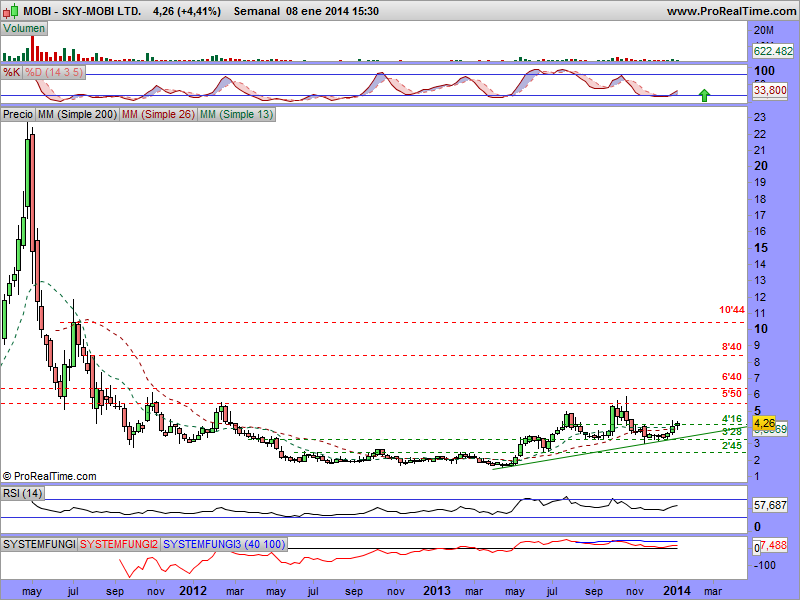Click the yellow 4,26 current price tag
This screenshot has height=600, width=800.
(764, 423)
